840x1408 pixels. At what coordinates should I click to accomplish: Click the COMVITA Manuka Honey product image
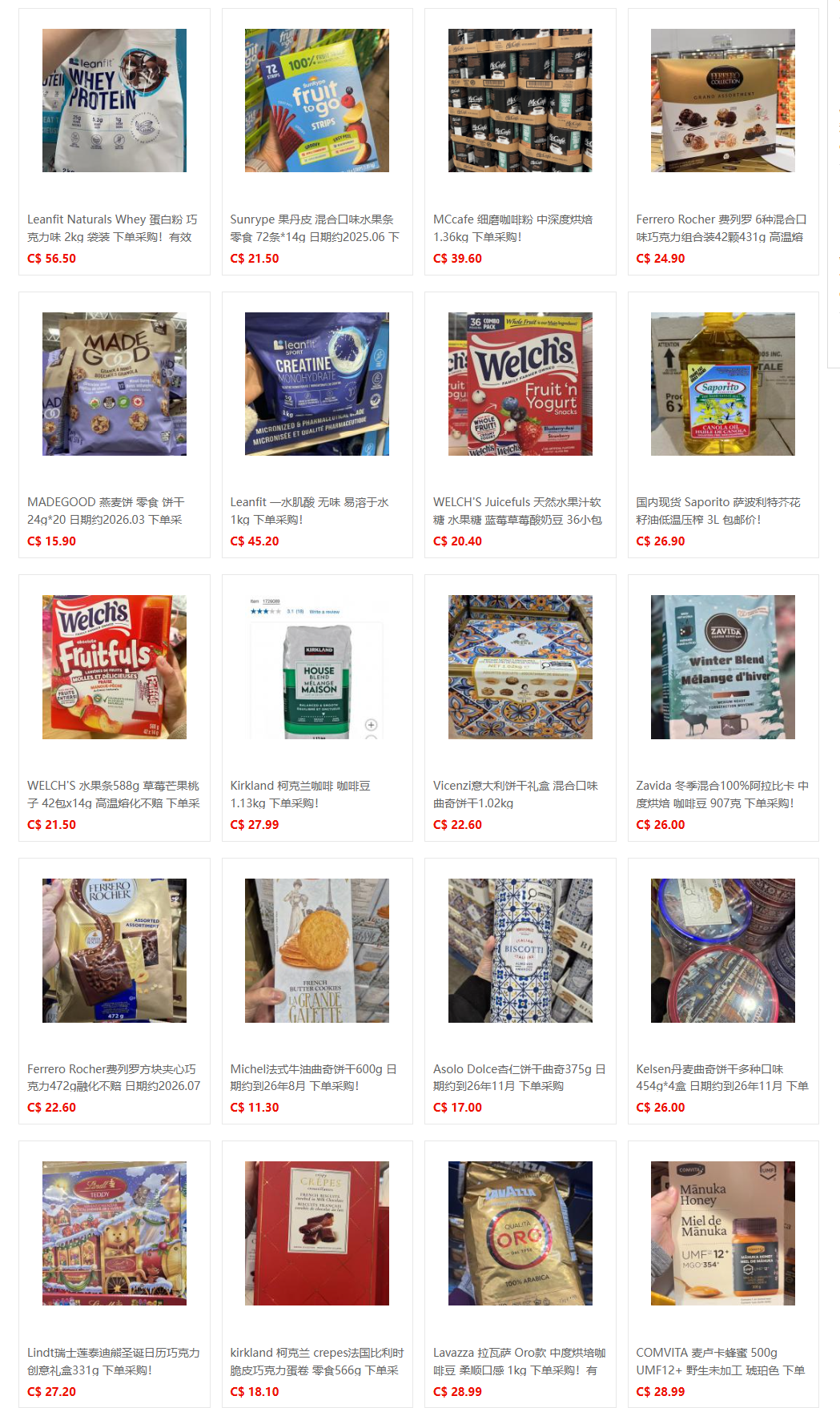click(723, 1233)
